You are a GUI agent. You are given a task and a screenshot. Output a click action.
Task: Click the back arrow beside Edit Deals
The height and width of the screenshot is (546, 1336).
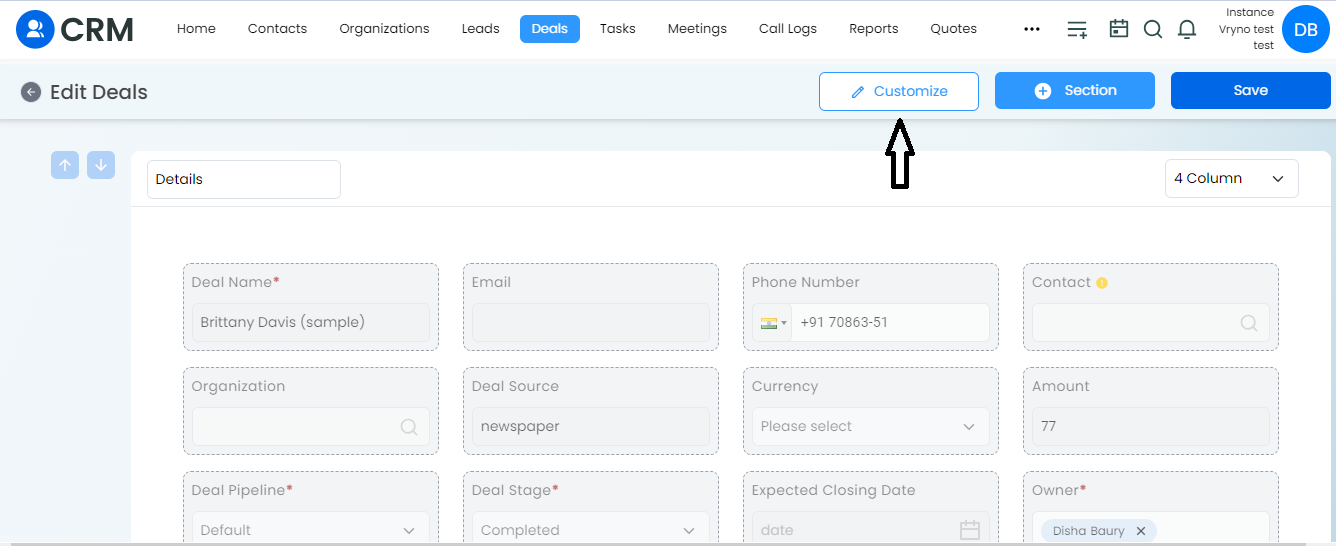tap(31, 92)
